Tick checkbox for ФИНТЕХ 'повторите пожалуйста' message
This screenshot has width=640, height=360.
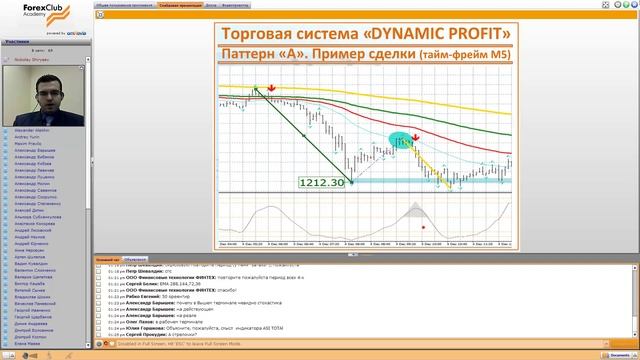(98, 278)
